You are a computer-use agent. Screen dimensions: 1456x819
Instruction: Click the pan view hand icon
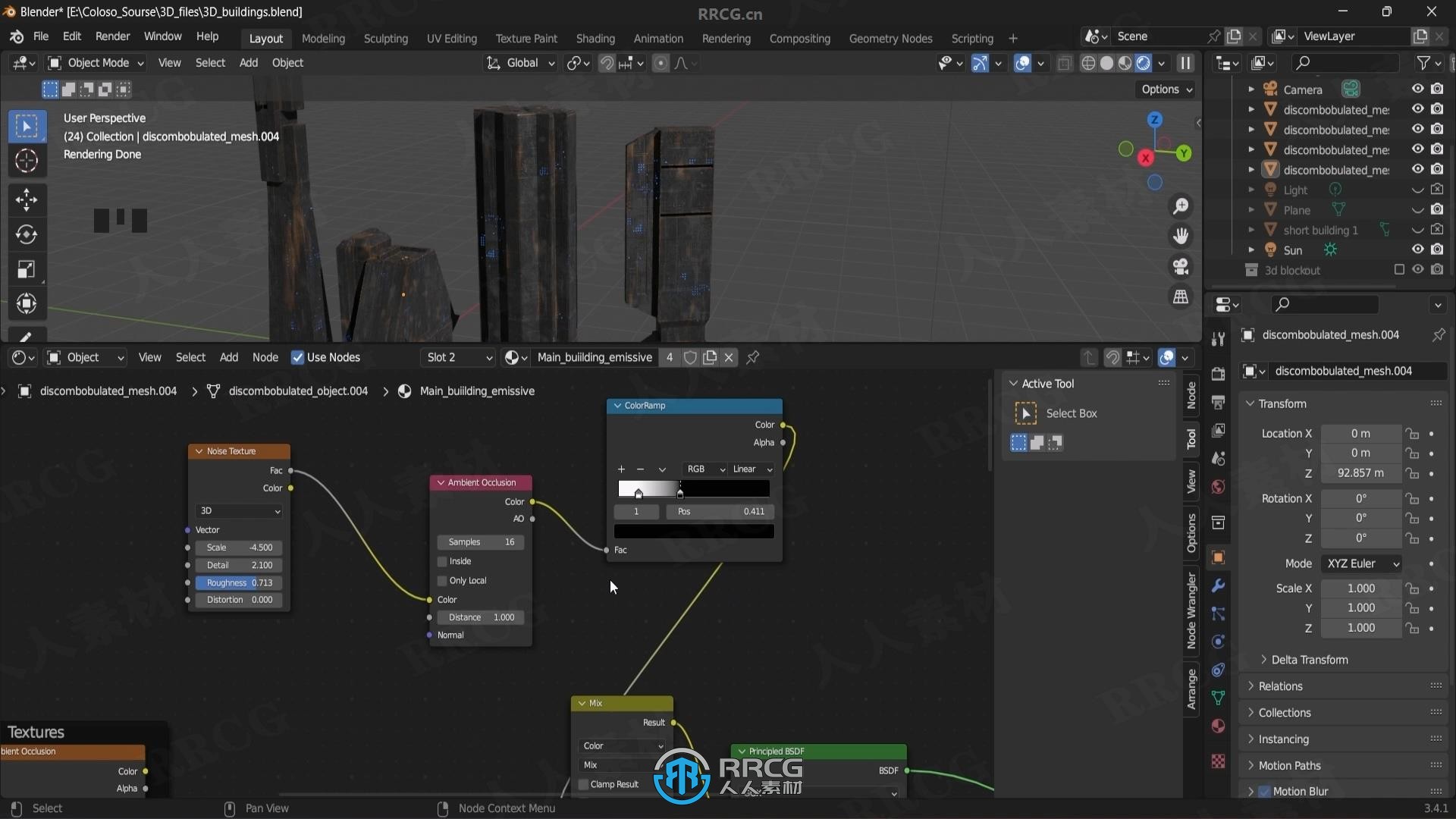click(1181, 237)
